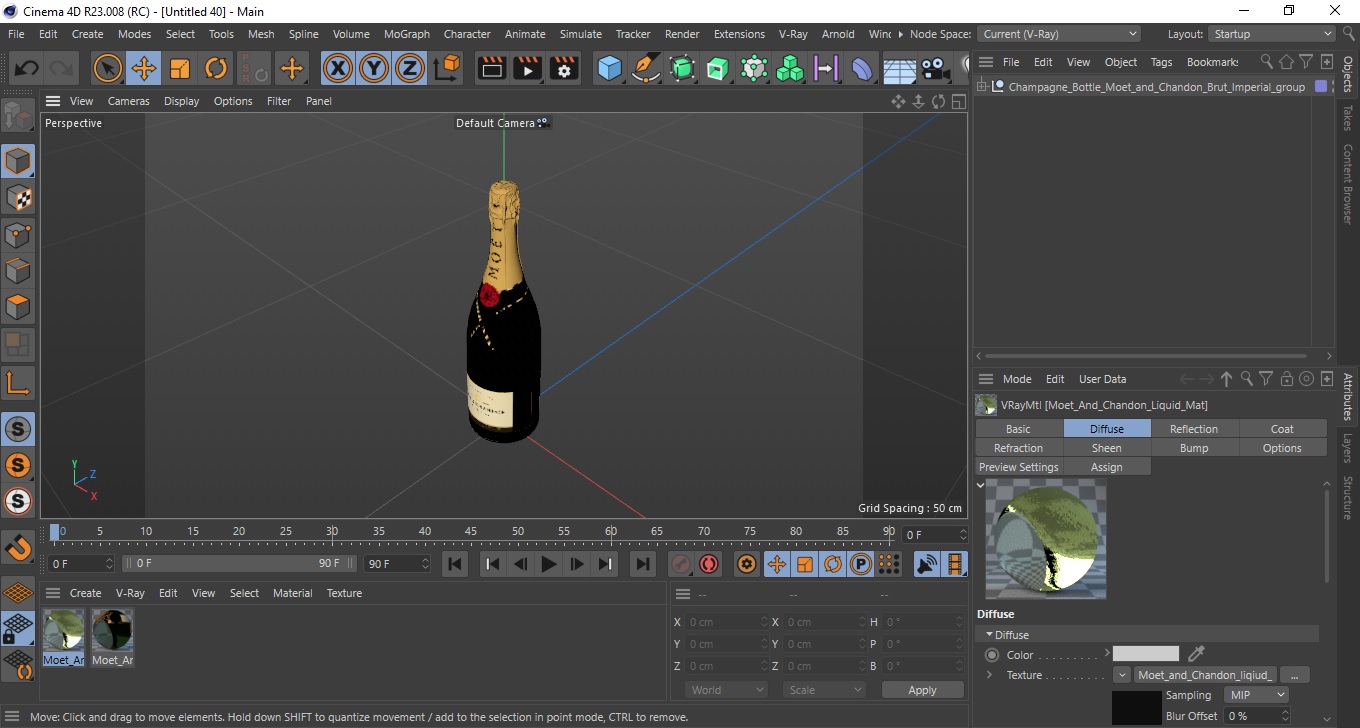Image resolution: width=1360 pixels, height=728 pixels.
Task: Click the Apply button
Action: [922, 690]
